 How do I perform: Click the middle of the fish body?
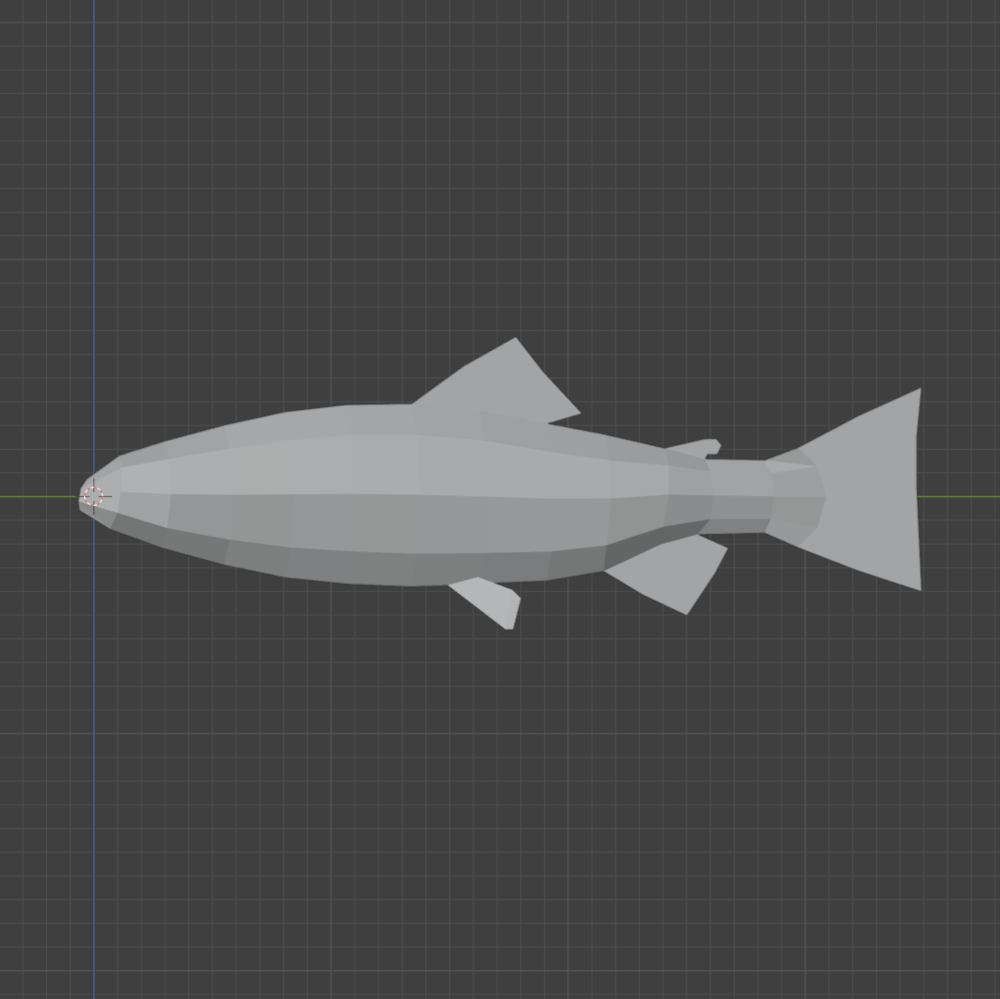click(x=415, y=494)
